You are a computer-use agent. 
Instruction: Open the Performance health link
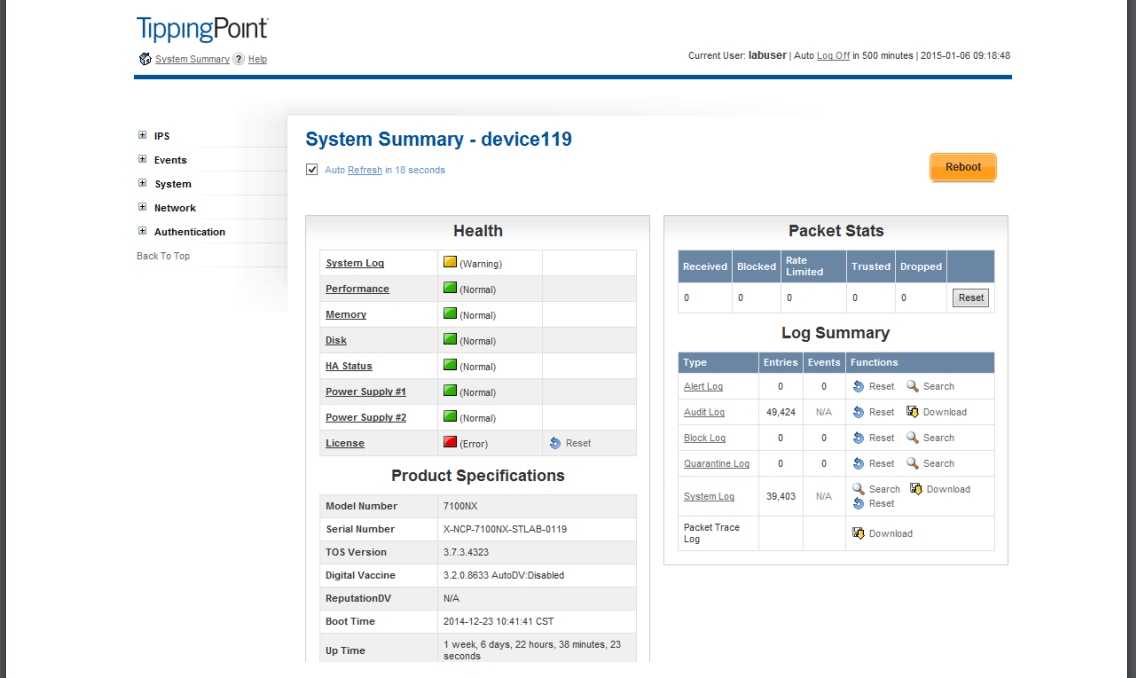357,288
